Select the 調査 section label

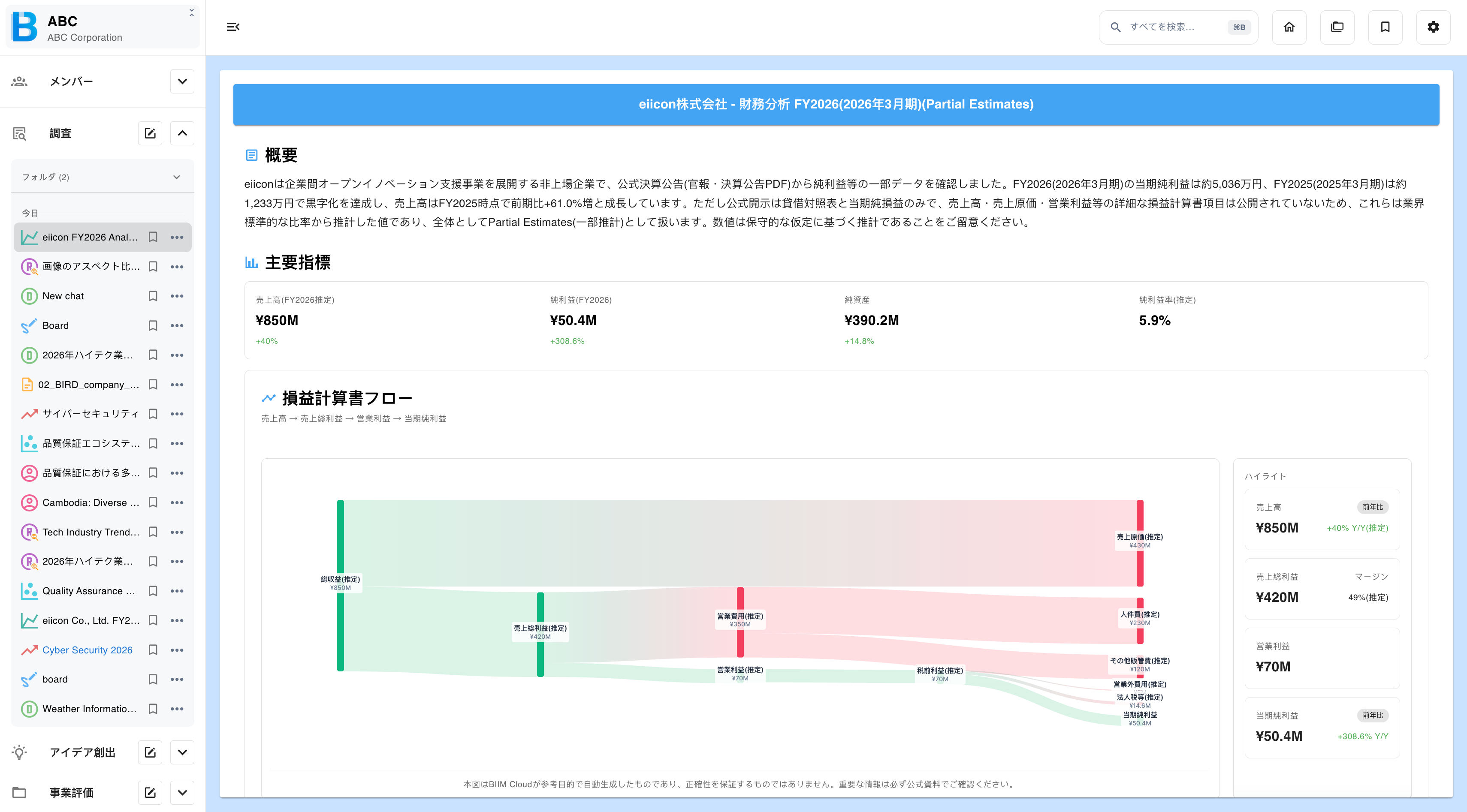[60, 133]
